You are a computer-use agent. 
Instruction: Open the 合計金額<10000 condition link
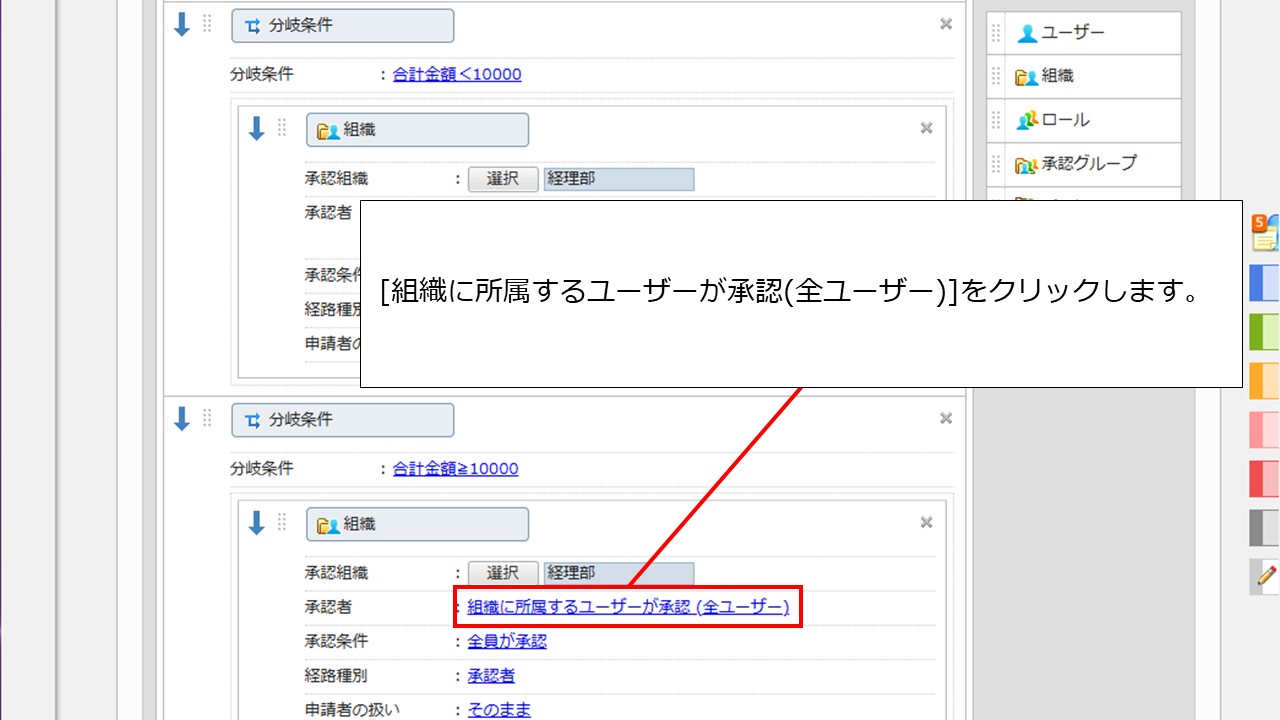[x=457, y=74]
